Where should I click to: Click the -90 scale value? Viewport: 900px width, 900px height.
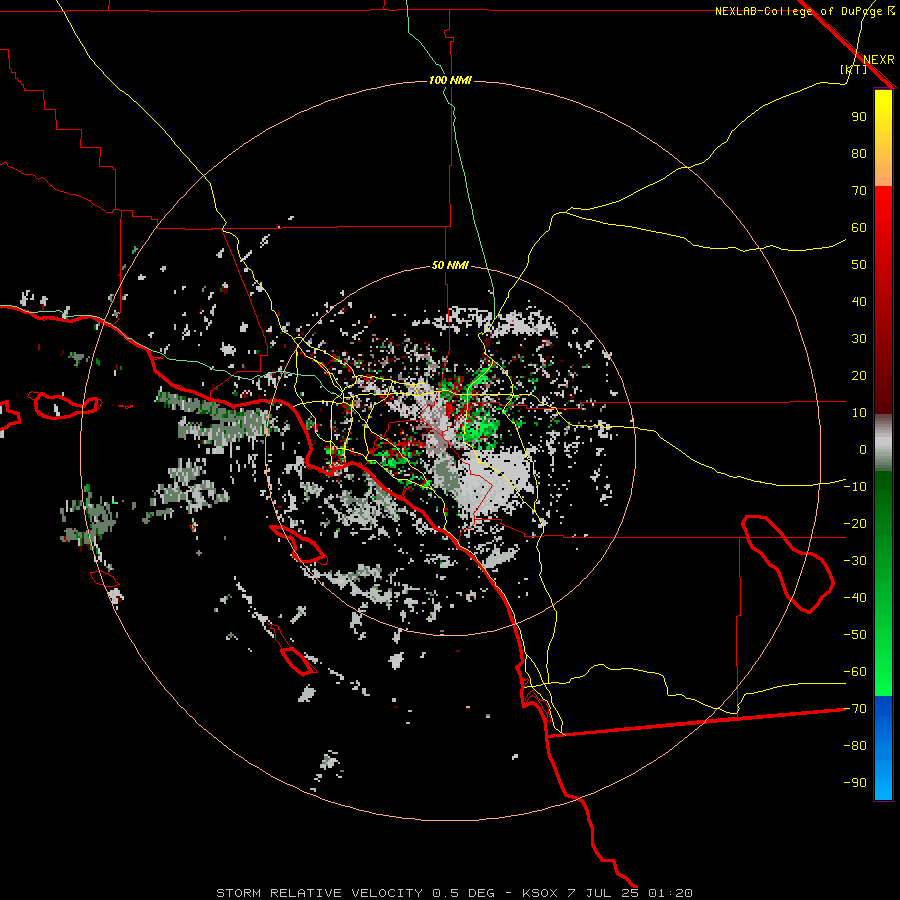(855, 783)
